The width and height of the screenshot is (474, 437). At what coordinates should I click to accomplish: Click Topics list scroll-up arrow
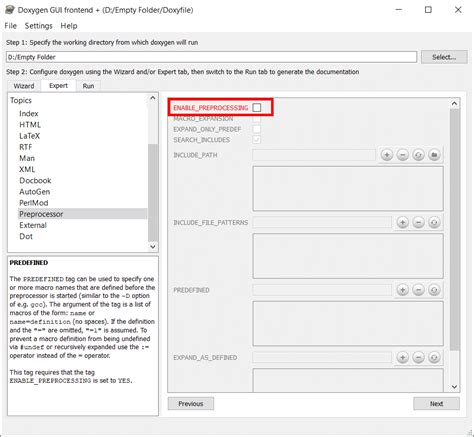[153, 98]
